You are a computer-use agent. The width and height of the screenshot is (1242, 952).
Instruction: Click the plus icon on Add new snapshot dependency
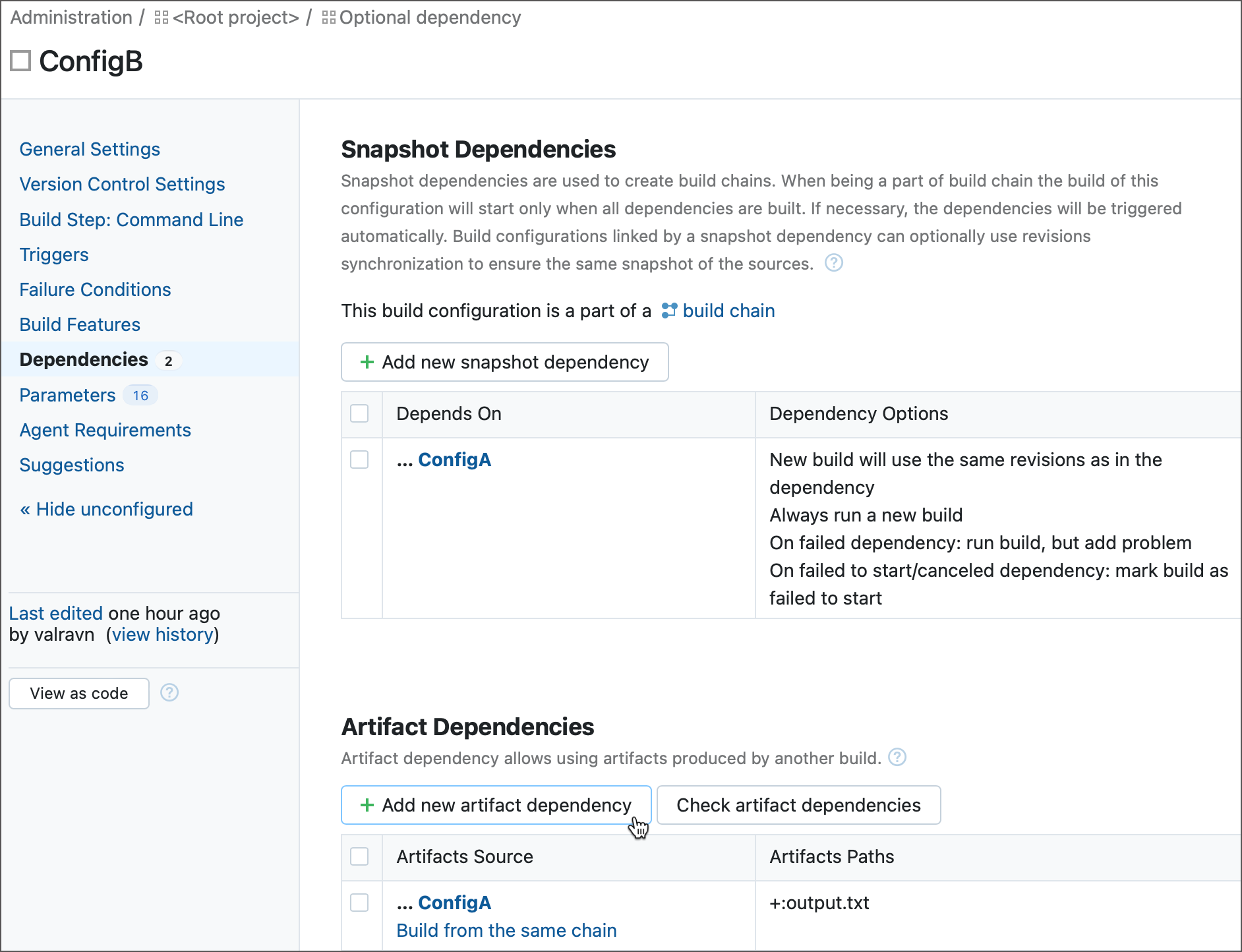(367, 362)
